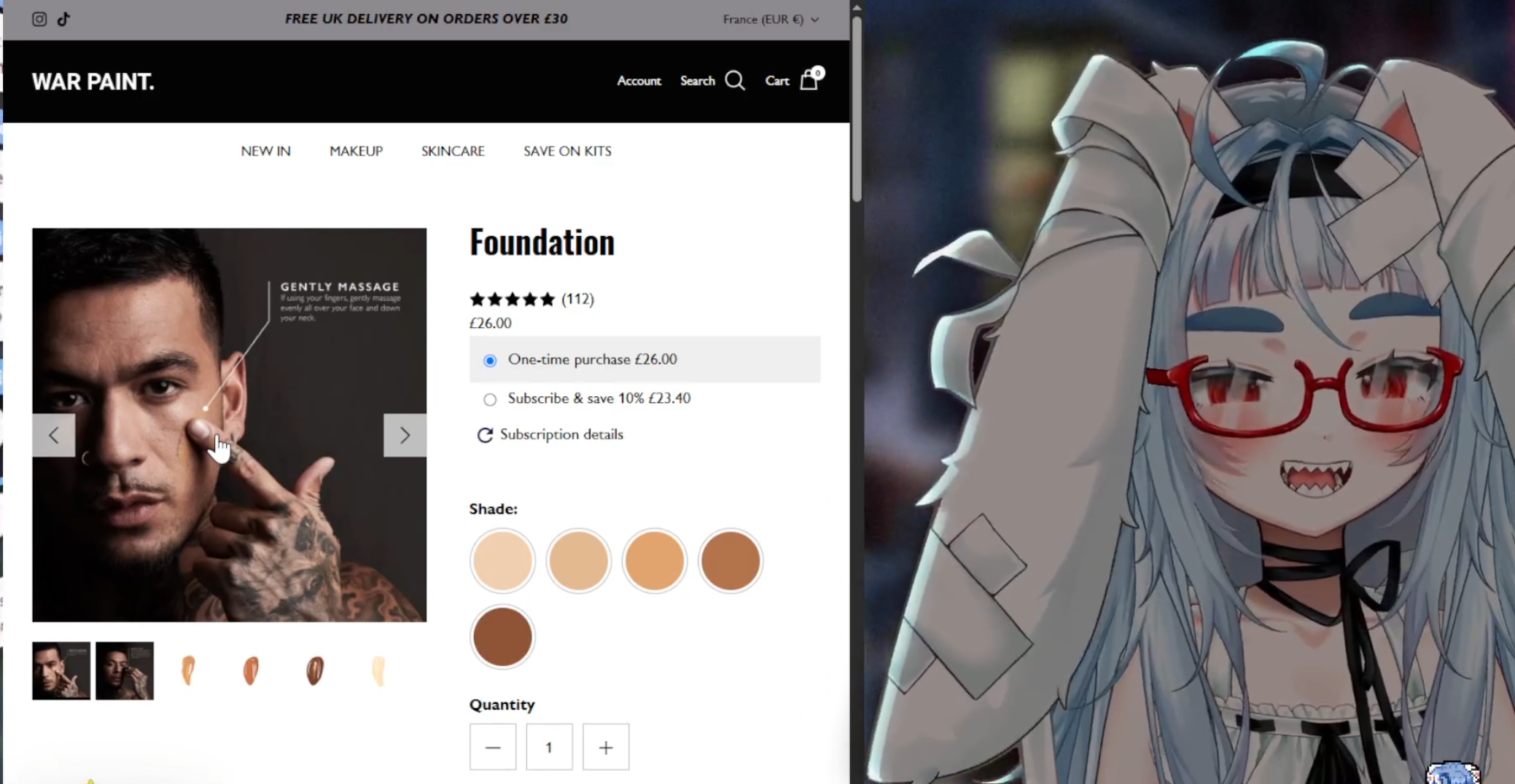Choose the darkest brown shade swatch

click(502, 637)
